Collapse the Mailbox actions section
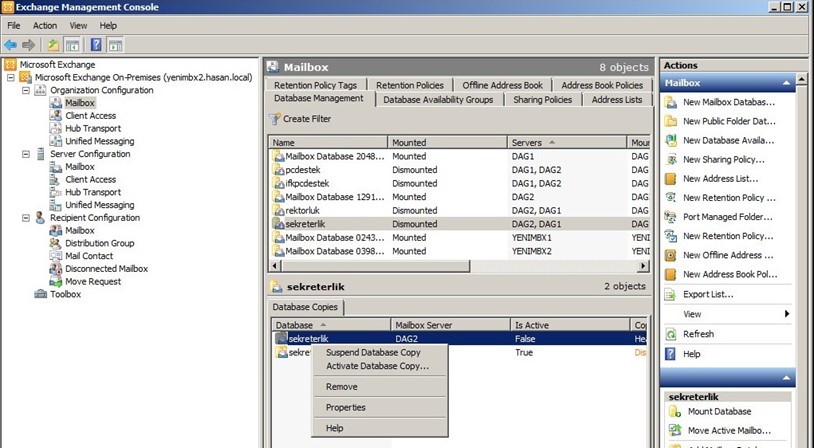 click(786, 83)
